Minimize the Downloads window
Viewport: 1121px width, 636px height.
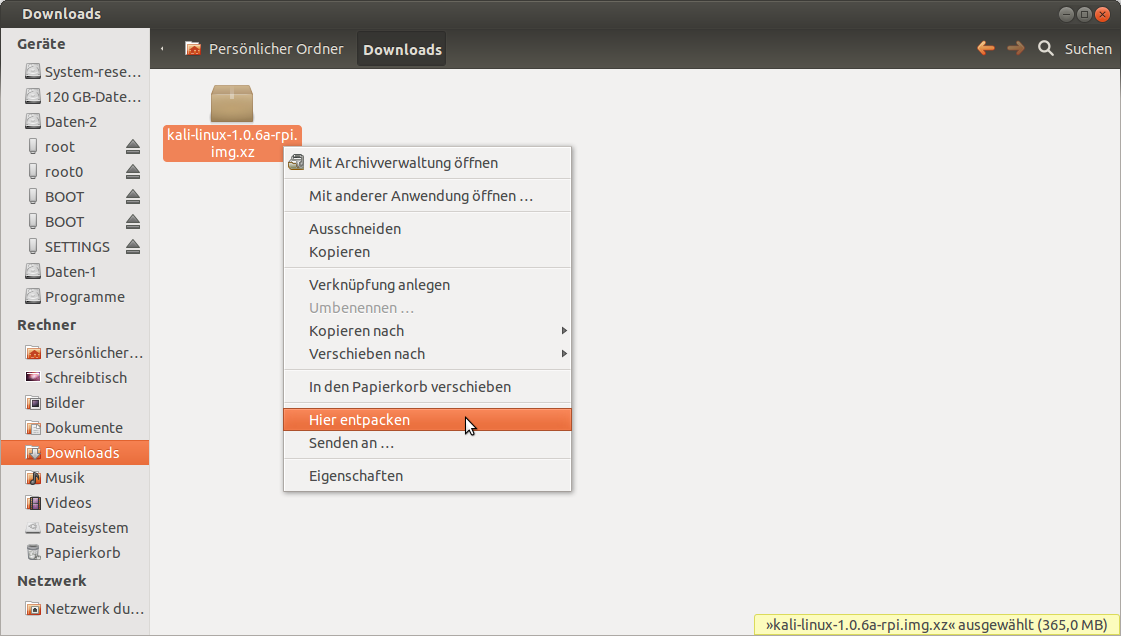tap(1066, 14)
